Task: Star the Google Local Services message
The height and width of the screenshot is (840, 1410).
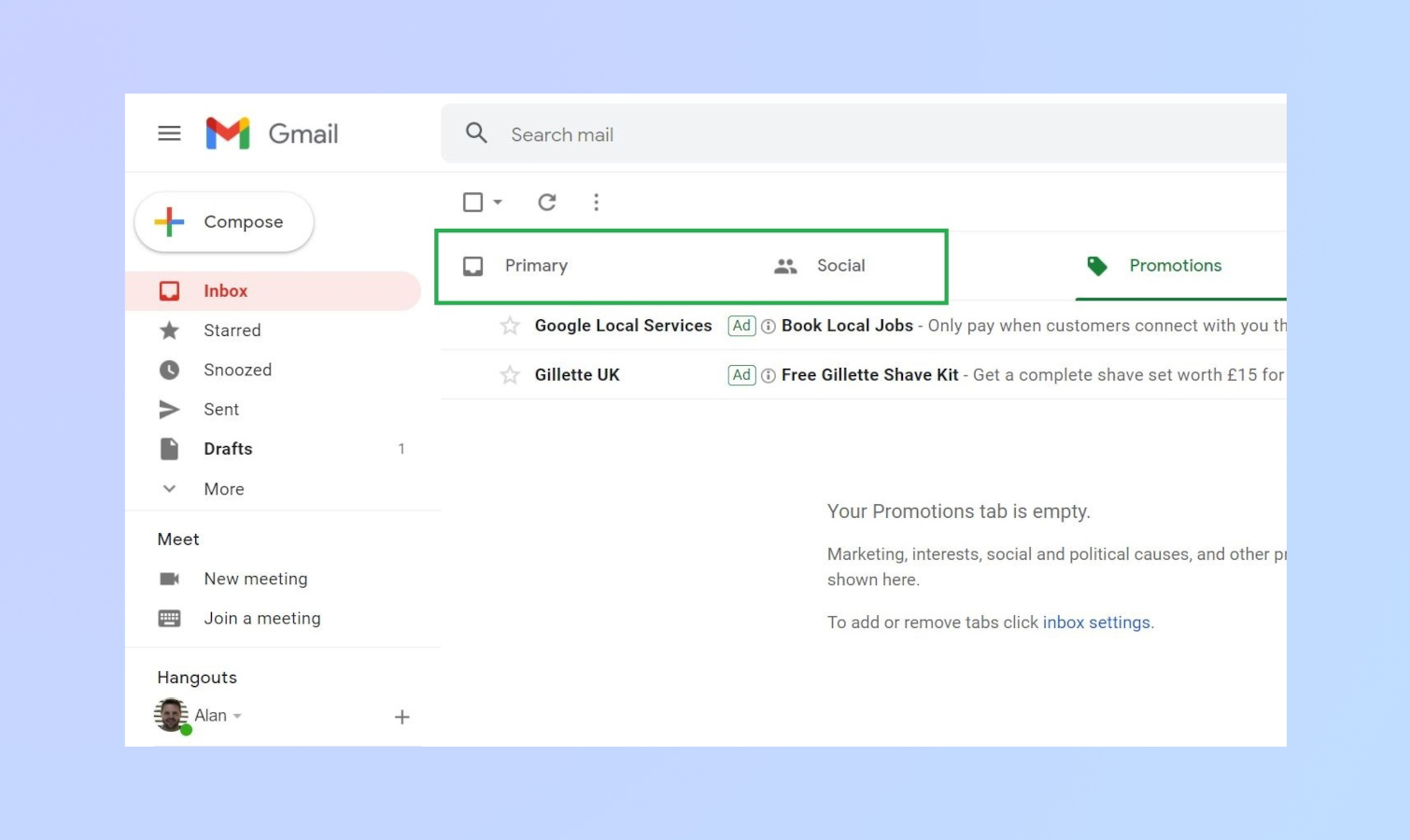Action: tap(510, 326)
